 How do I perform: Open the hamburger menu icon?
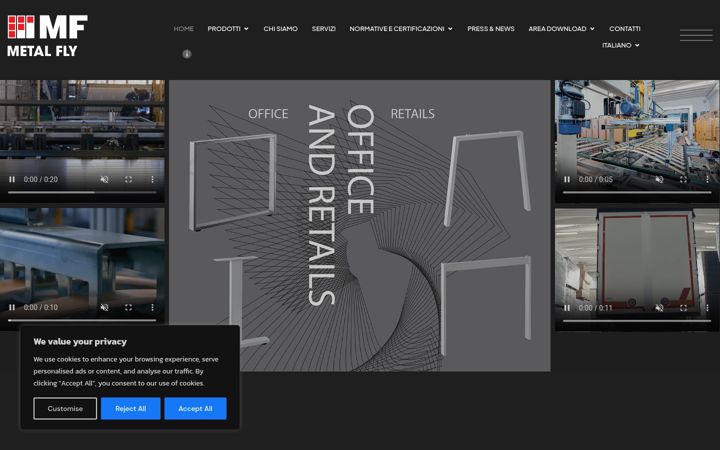click(x=696, y=35)
